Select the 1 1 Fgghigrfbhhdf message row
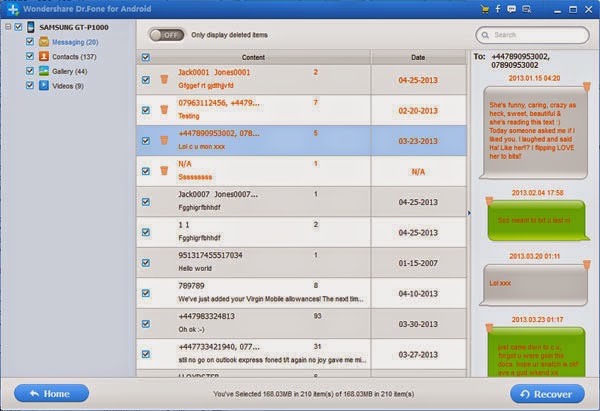600x411 pixels. pos(301,232)
